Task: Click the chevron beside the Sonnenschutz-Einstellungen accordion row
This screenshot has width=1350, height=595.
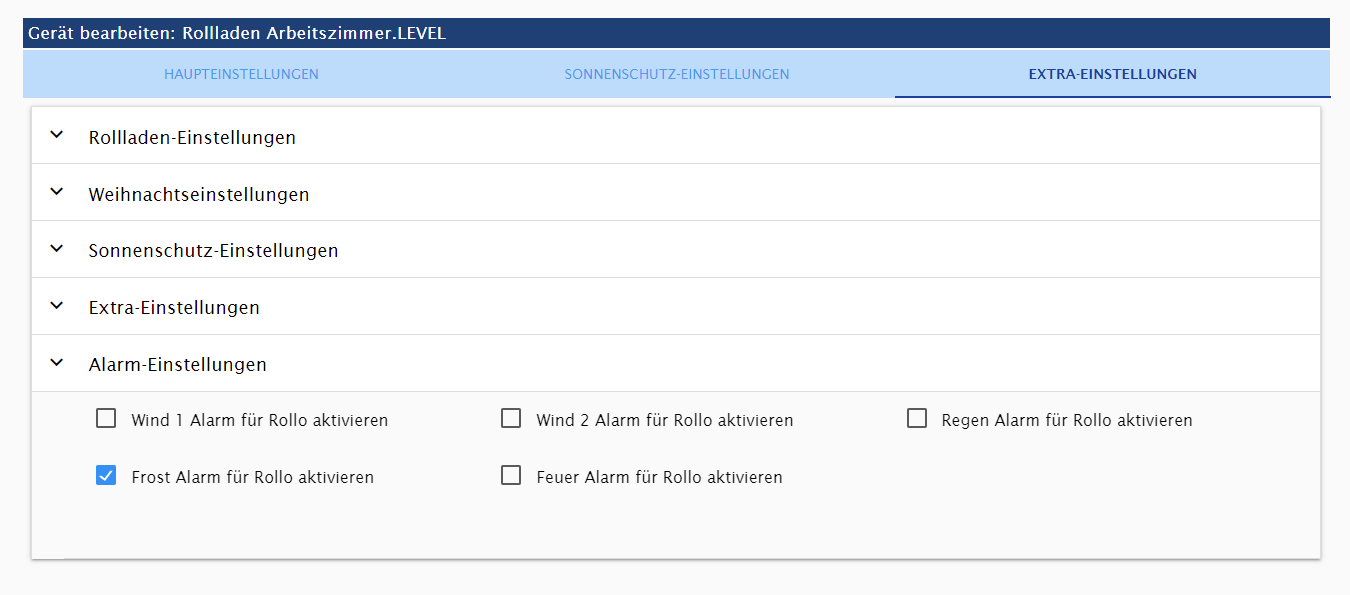Action: click(x=57, y=249)
